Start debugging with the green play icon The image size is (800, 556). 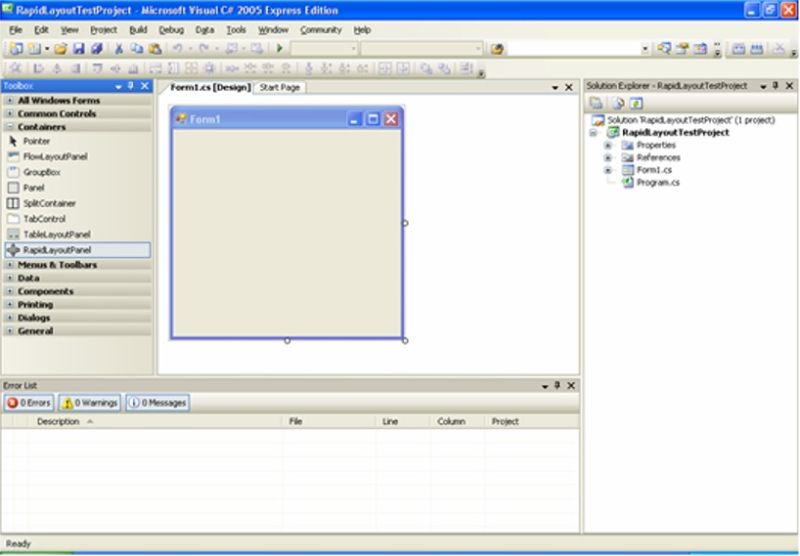pos(280,48)
